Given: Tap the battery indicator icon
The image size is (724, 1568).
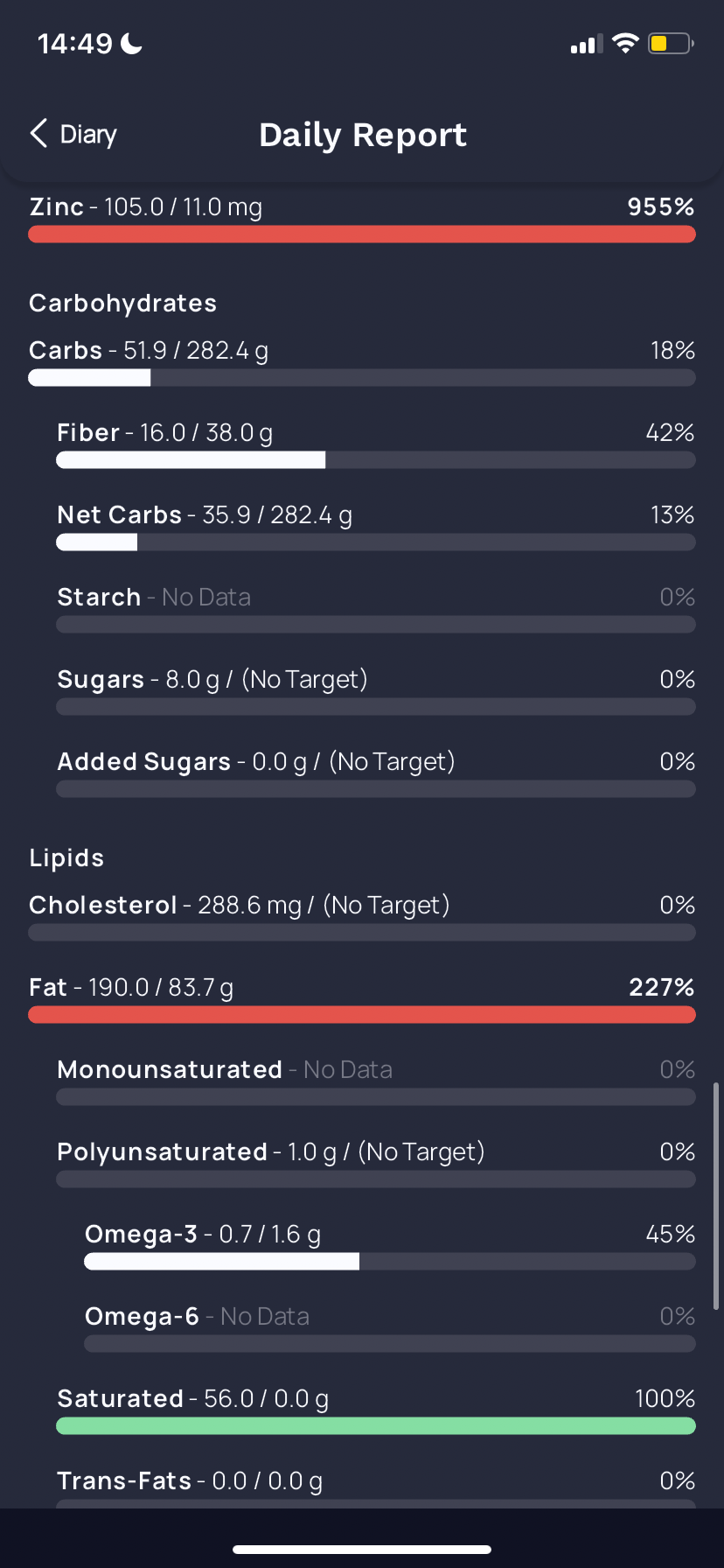Looking at the screenshot, I should (x=671, y=43).
